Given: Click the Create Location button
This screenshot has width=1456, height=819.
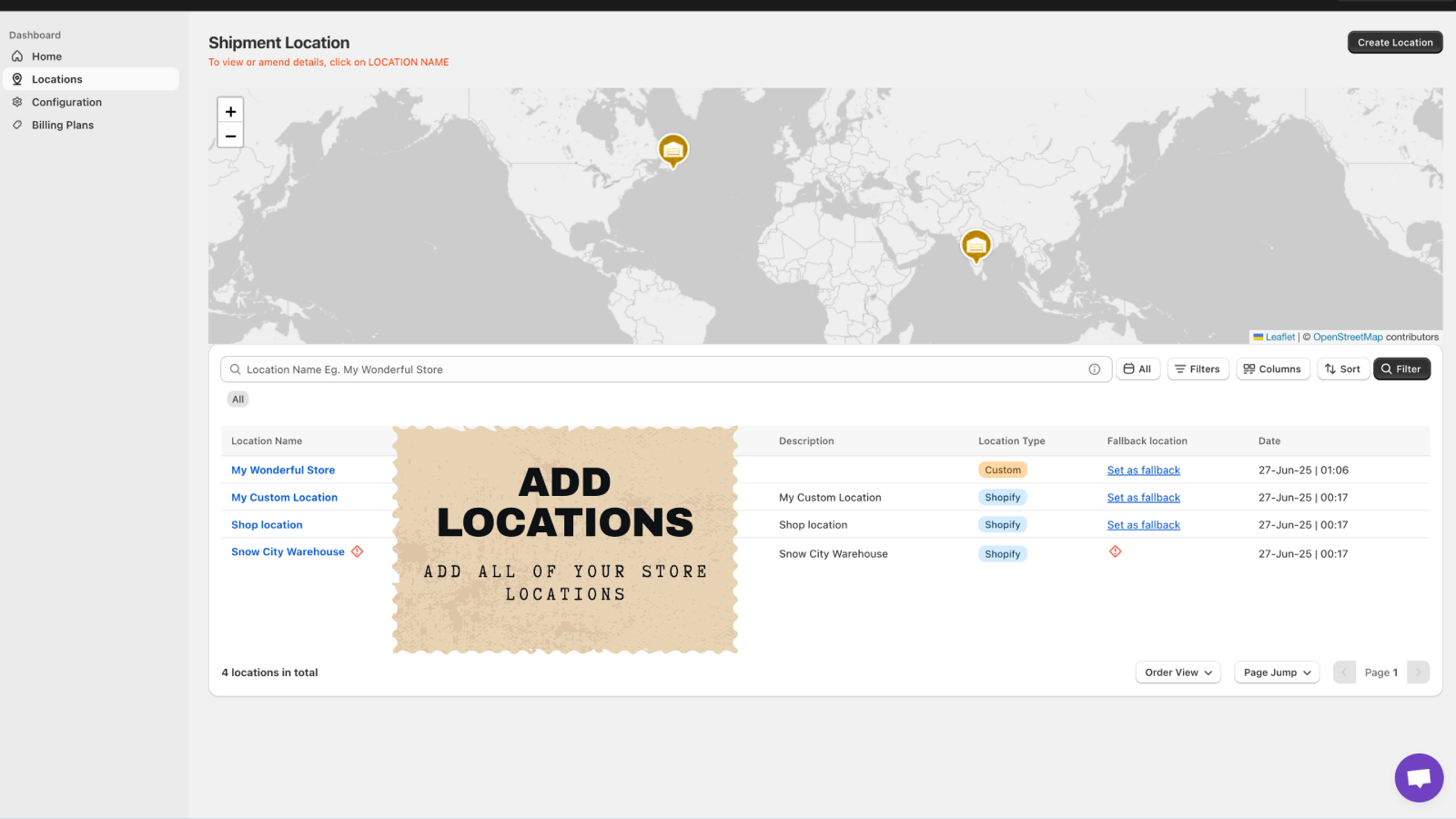Looking at the screenshot, I should coord(1395,42).
